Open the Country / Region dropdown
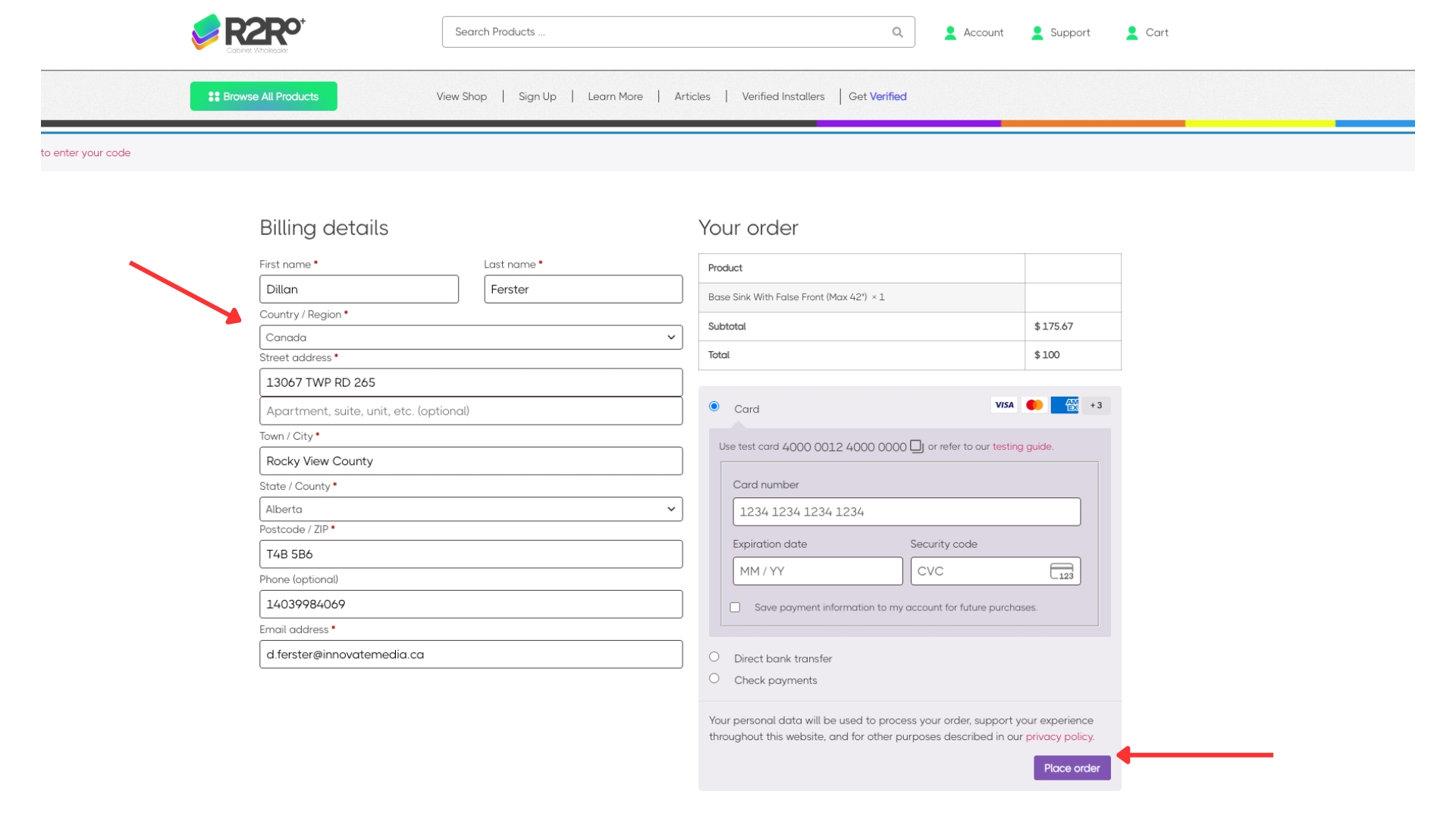1456x819 pixels. [x=470, y=337]
